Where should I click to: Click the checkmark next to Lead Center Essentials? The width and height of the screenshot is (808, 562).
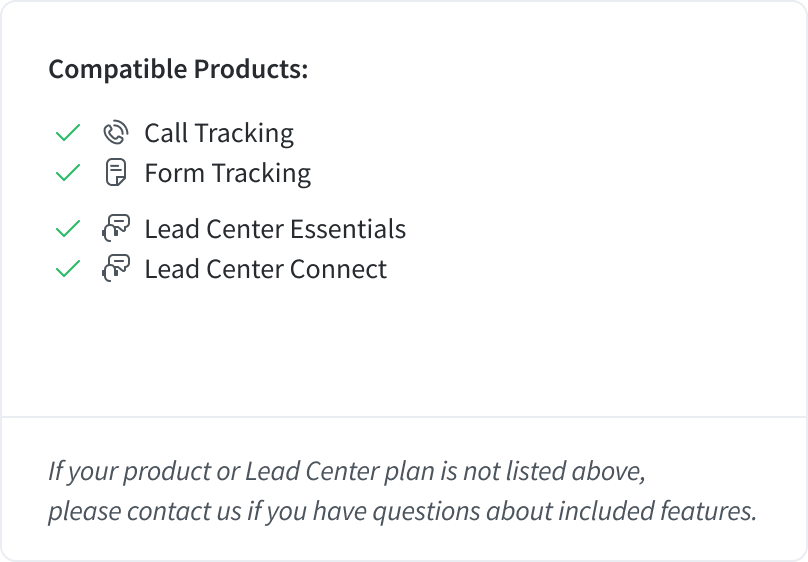[68, 229]
